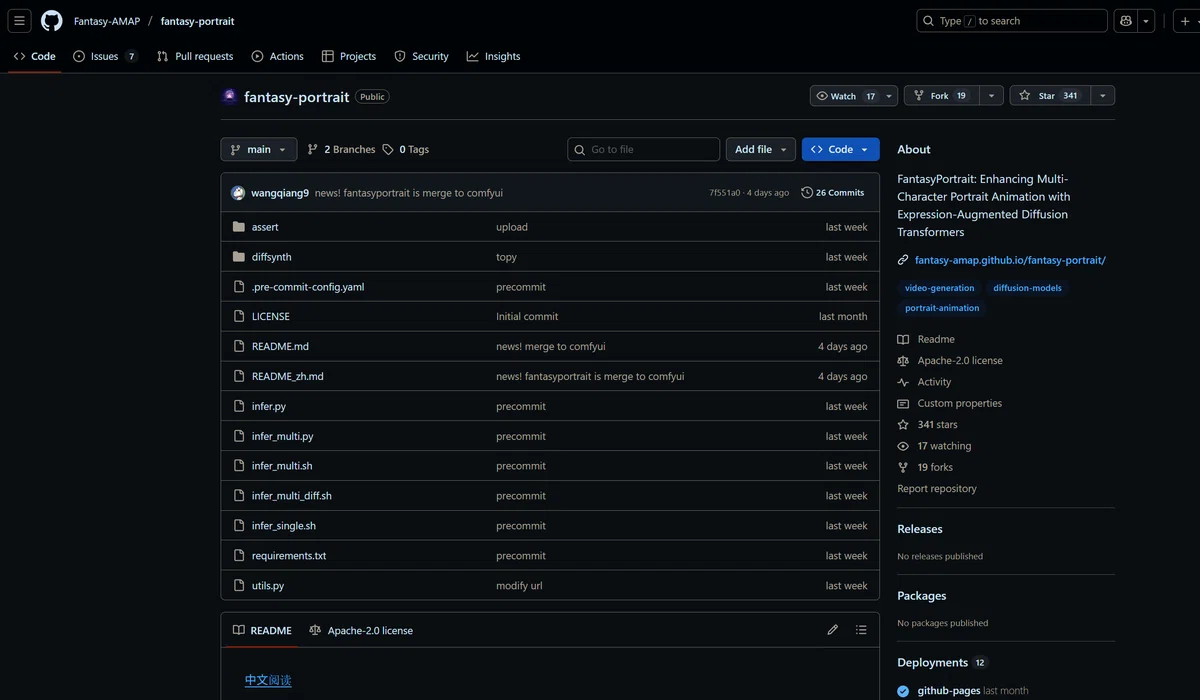Click wangqiang9's avatar in commit bar
Viewport: 1200px width, 700px height.
[238, 193]
